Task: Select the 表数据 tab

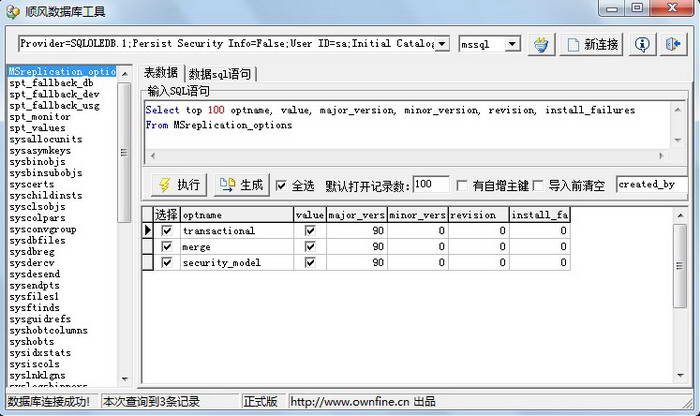Action: pyautogui.click(x=160, y=73)
